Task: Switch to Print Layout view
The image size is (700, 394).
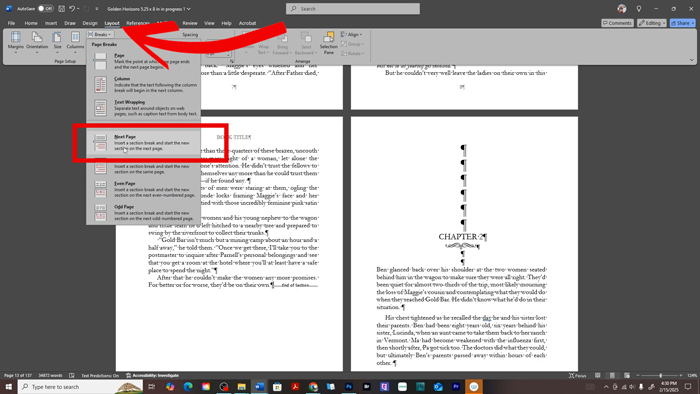Action: coord(612,376)
